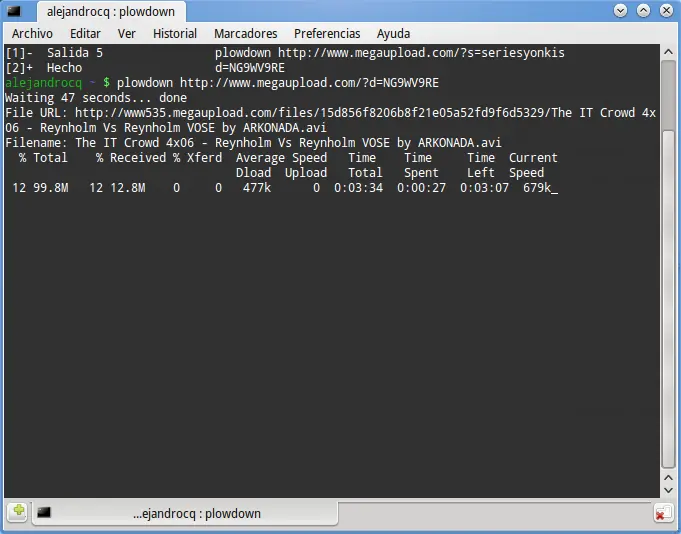Click the scrollbar up arrow near the bottom

click(x=668, y=478)
